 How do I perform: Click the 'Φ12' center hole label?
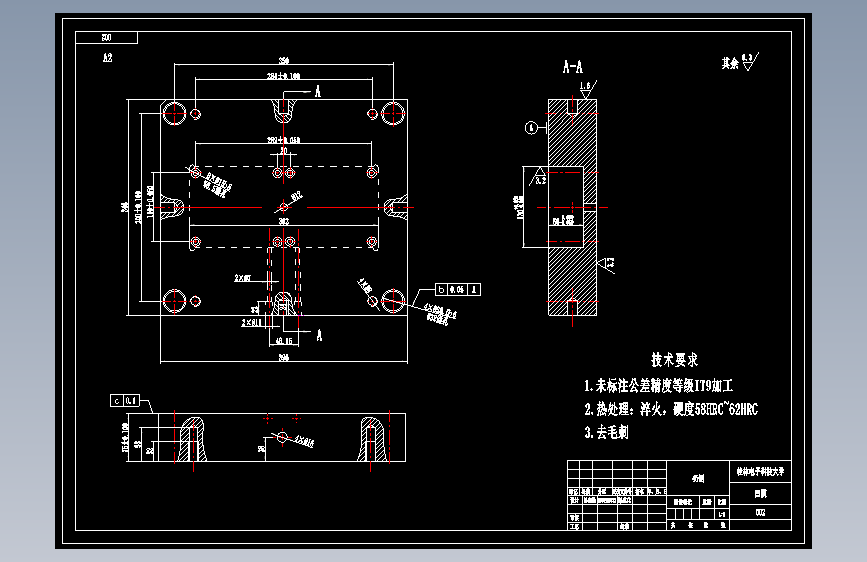[296, 196]
